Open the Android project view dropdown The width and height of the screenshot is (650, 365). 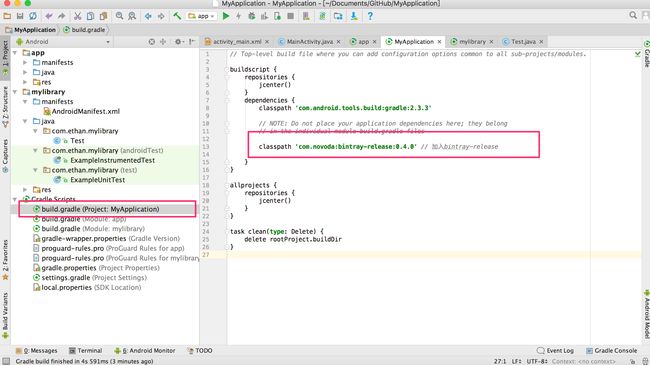63,41
